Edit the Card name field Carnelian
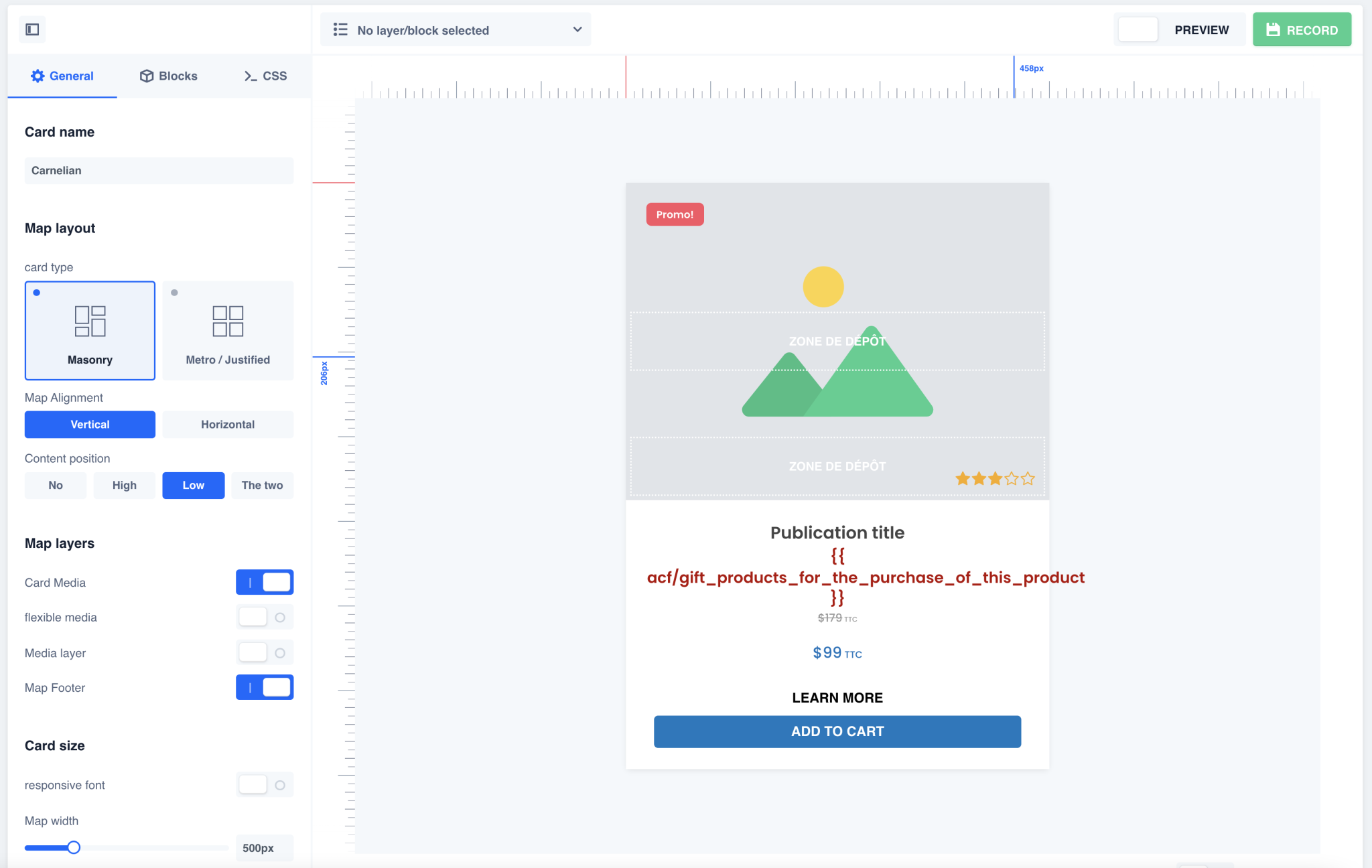The width and height of the screenshot is (1372, 868). tap(159, 171)
